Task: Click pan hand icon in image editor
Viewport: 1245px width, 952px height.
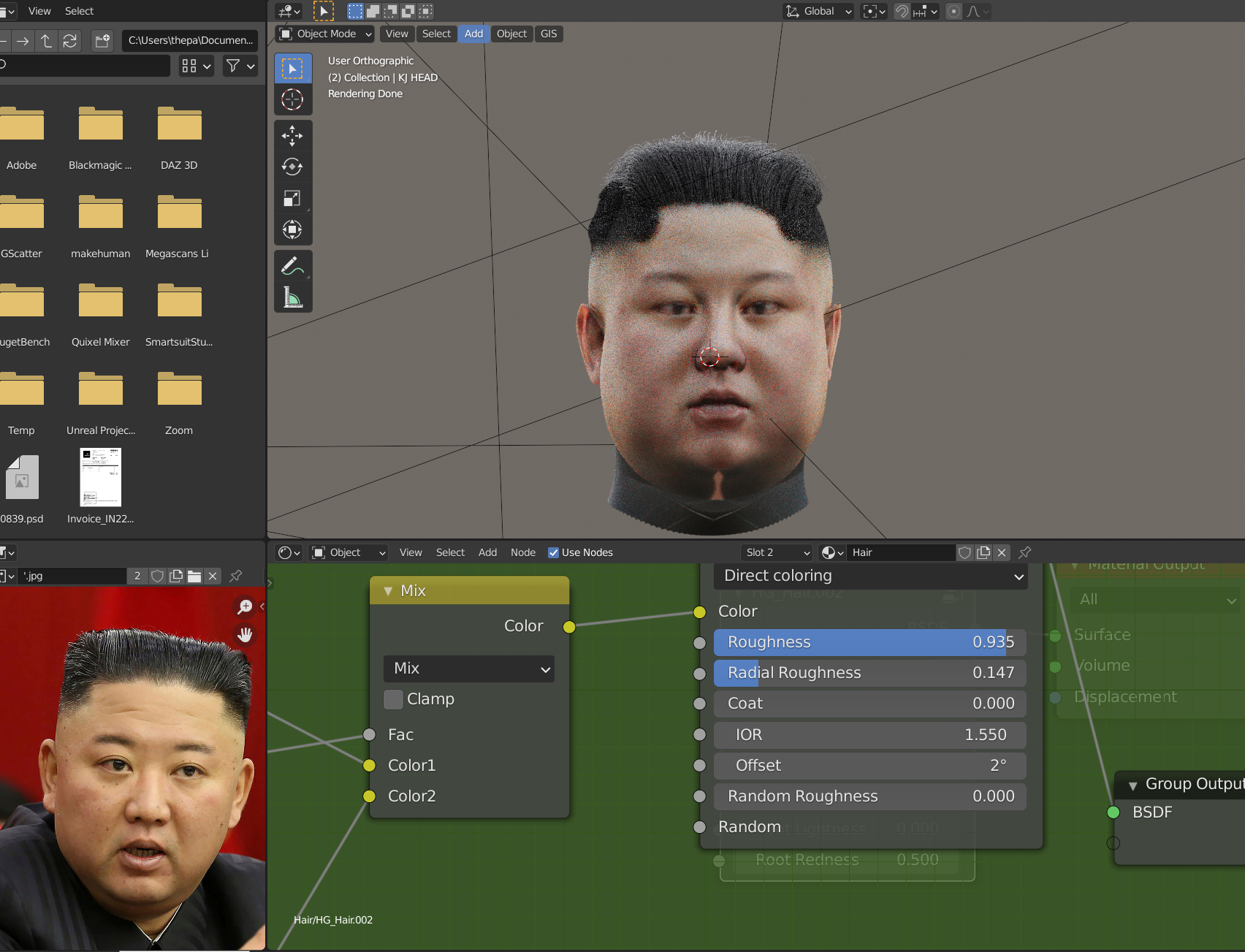Action: [245, 635]
